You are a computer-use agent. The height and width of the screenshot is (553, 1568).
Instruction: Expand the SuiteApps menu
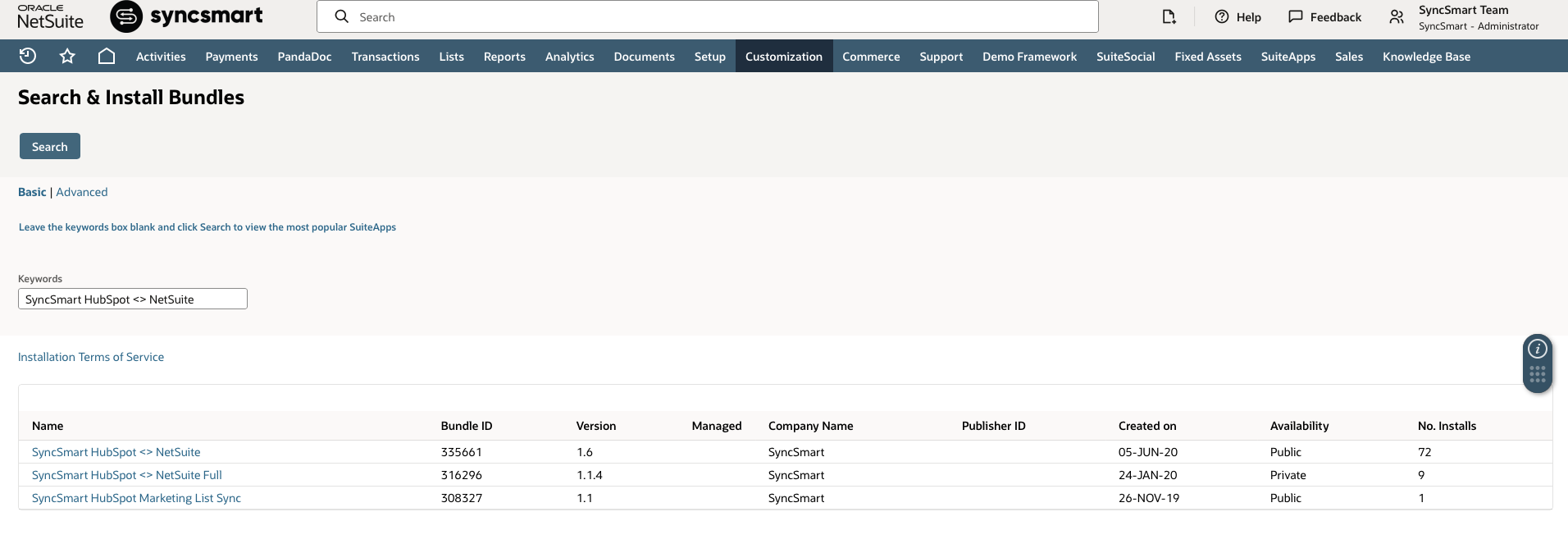click(1288, 57)
